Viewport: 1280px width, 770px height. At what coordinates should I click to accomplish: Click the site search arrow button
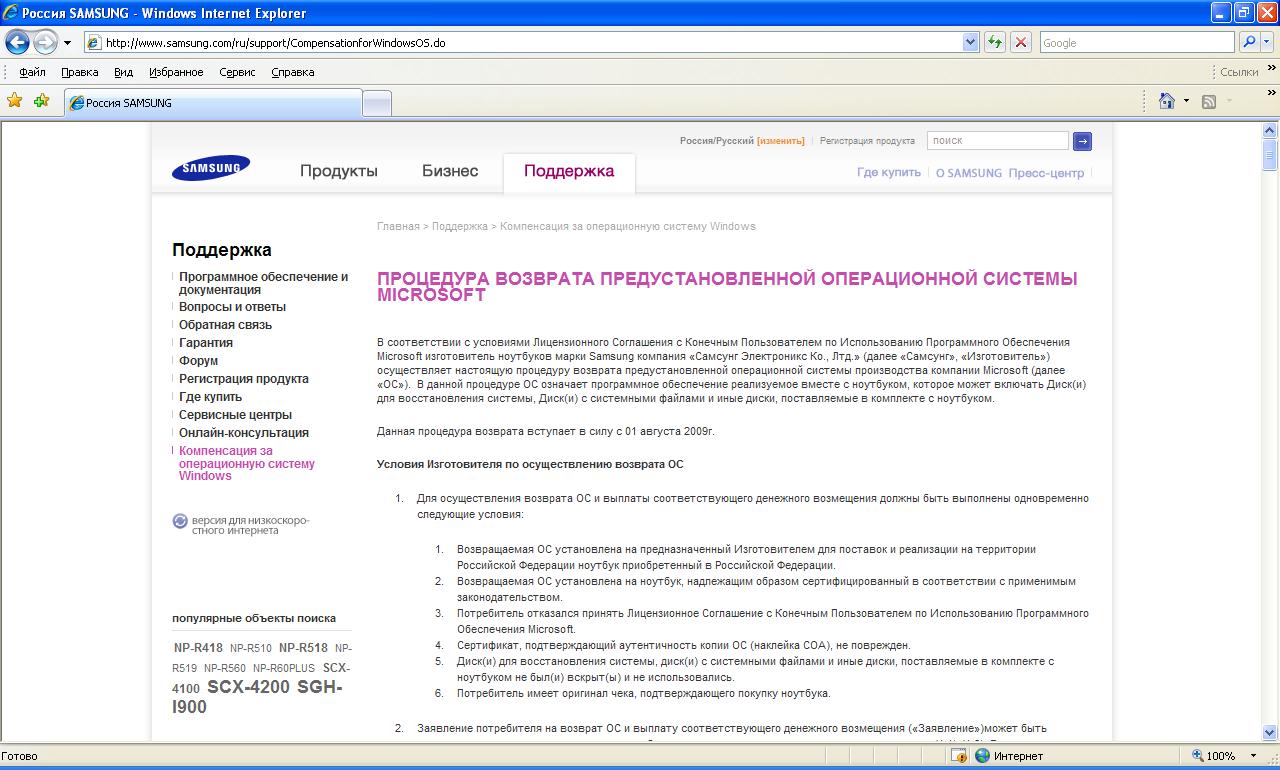[x=1082, y=142]
